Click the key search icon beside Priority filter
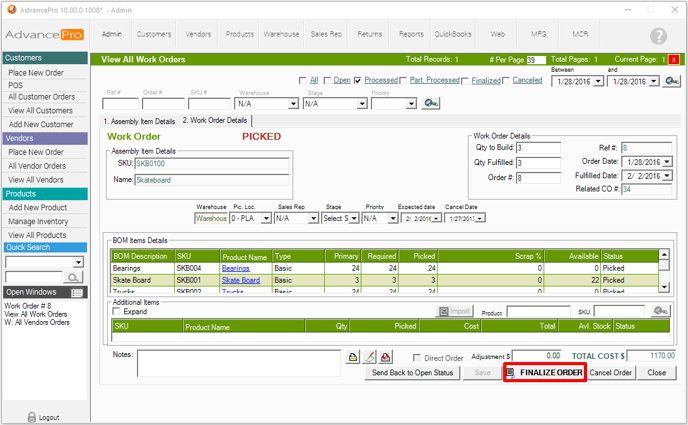 point(431,103)
